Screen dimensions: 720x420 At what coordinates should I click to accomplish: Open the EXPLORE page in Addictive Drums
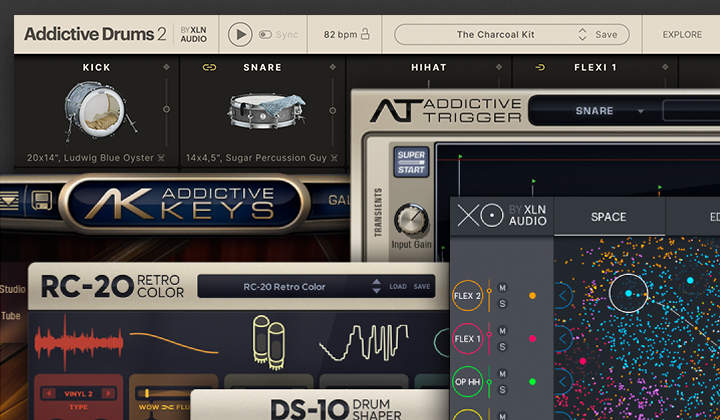pyautogui.click(x=682, y=34)
